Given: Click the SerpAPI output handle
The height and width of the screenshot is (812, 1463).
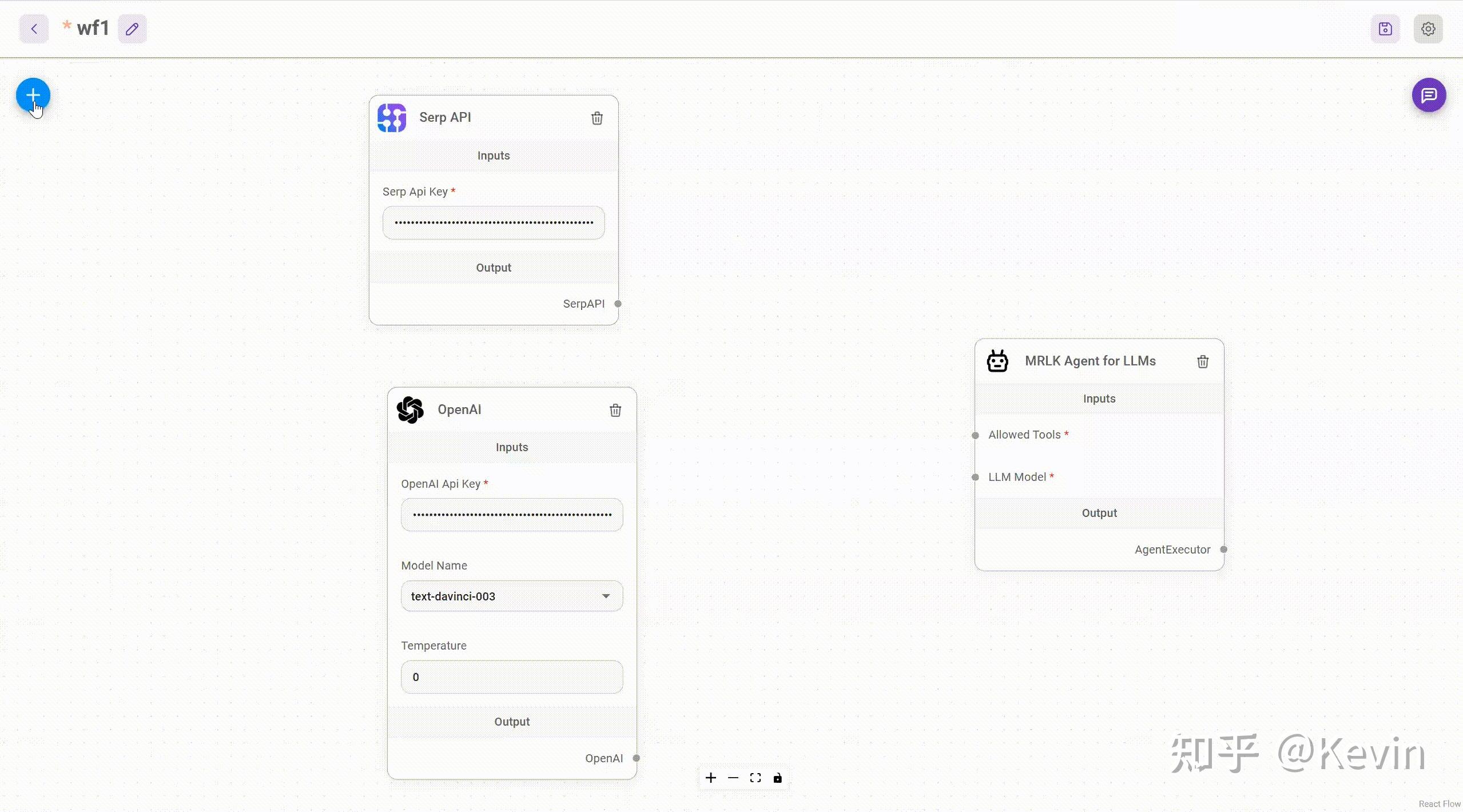Looking at the screenshot, I should 618,304.
